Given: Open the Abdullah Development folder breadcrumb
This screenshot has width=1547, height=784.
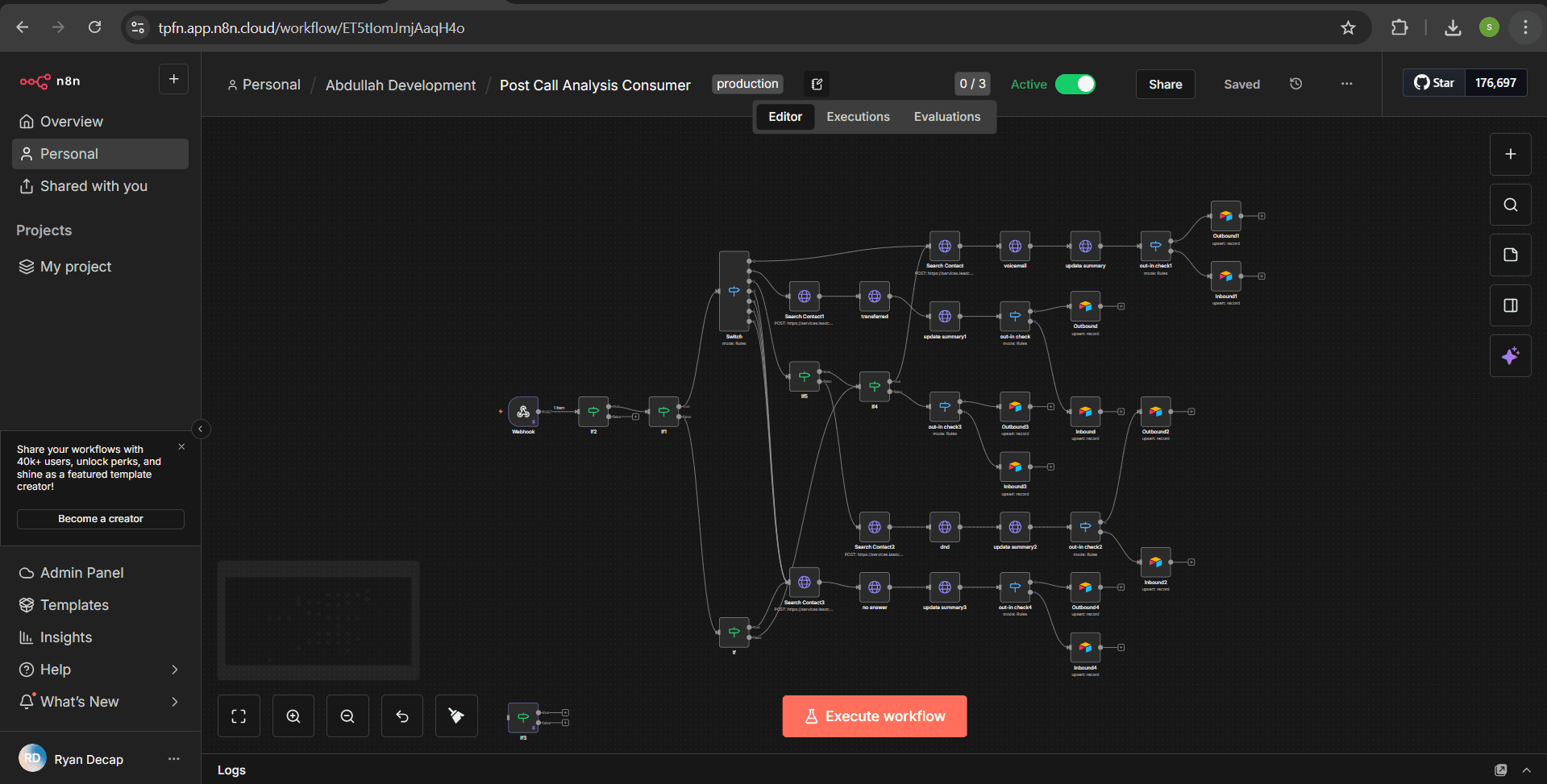Looking at the screenshot, I should pyautogui.click(x=401, y=85).
